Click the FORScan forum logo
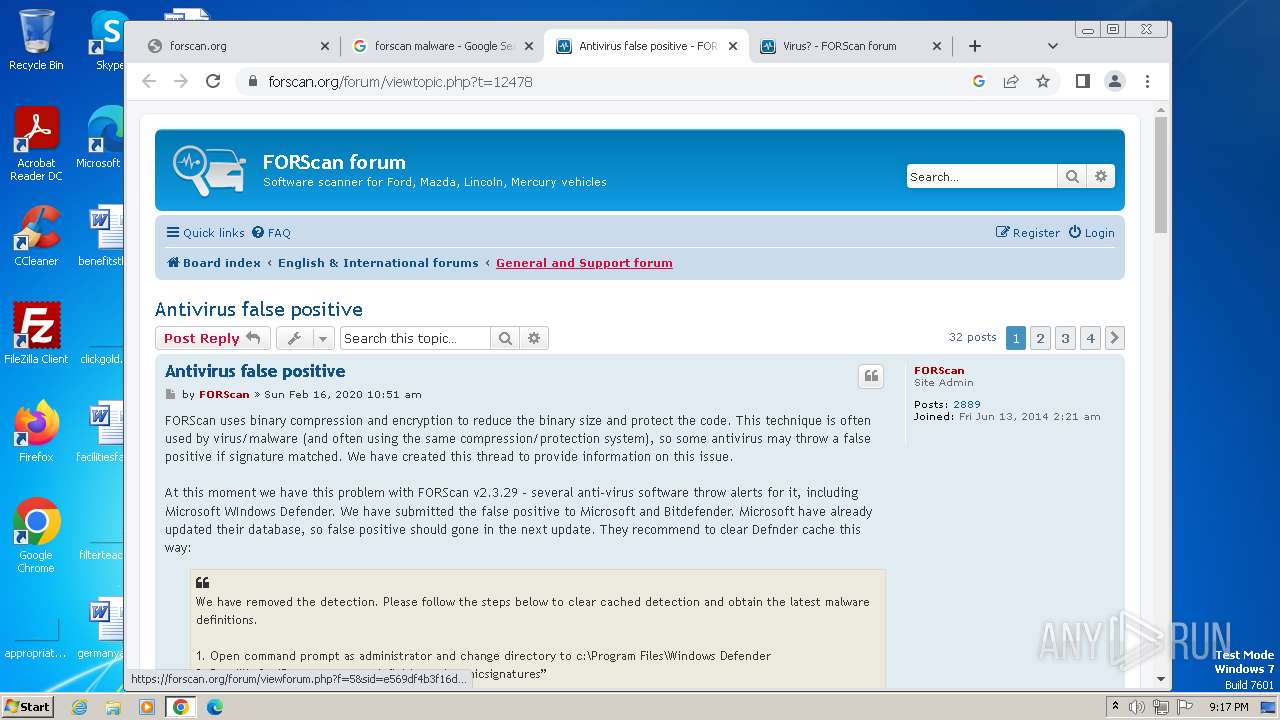The height and width of the screenshot is (720, 1280). point(209,170)
